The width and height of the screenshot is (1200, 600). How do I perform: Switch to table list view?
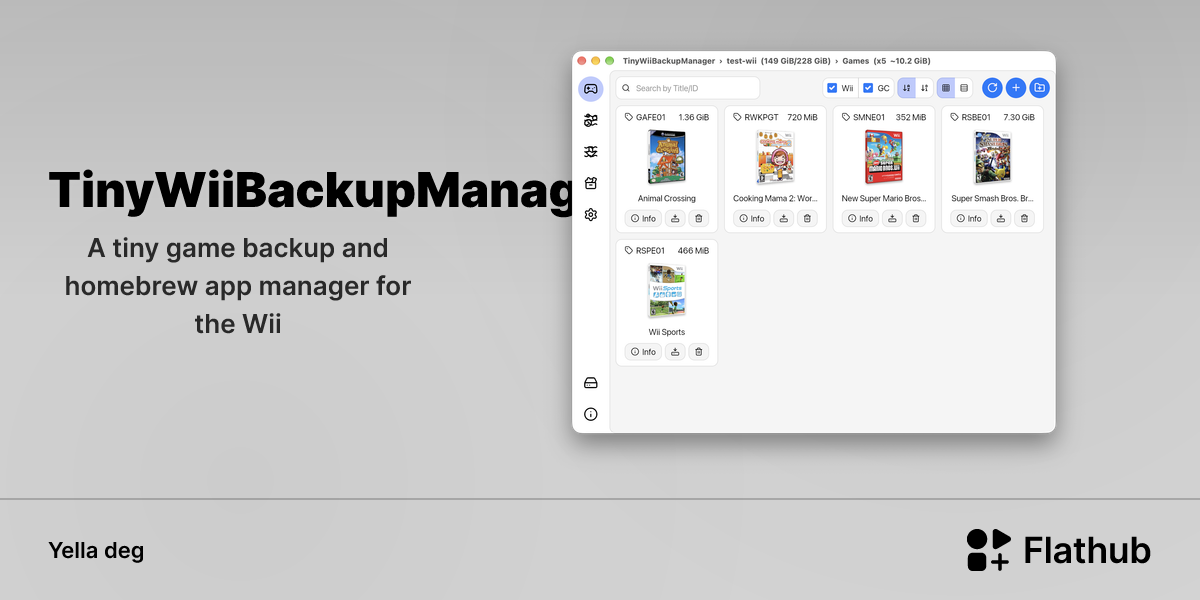[964, 88]
